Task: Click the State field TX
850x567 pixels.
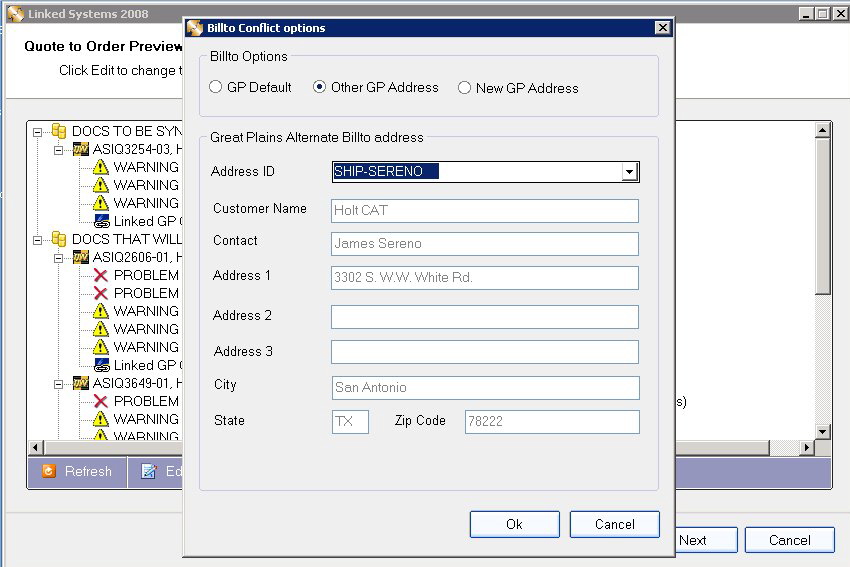Action: [x=350, y=422]
